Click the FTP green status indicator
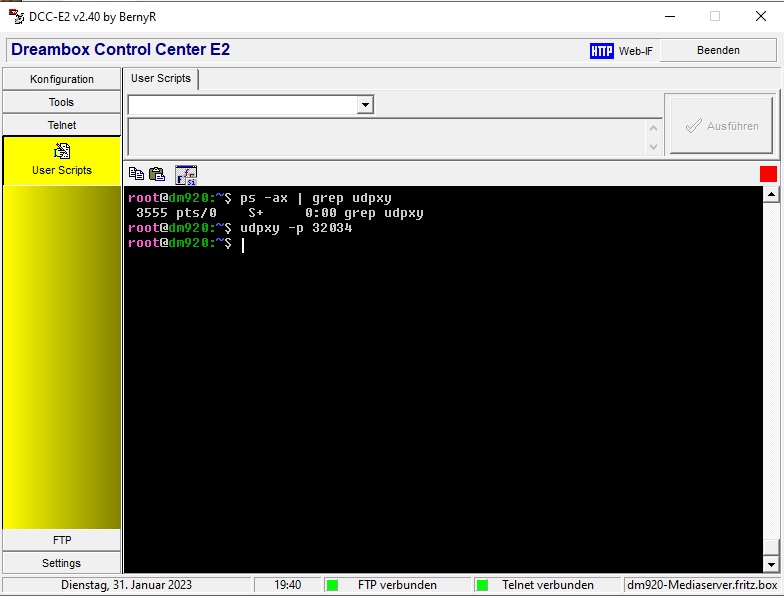 pyautogui.click(x=333, y=585)
